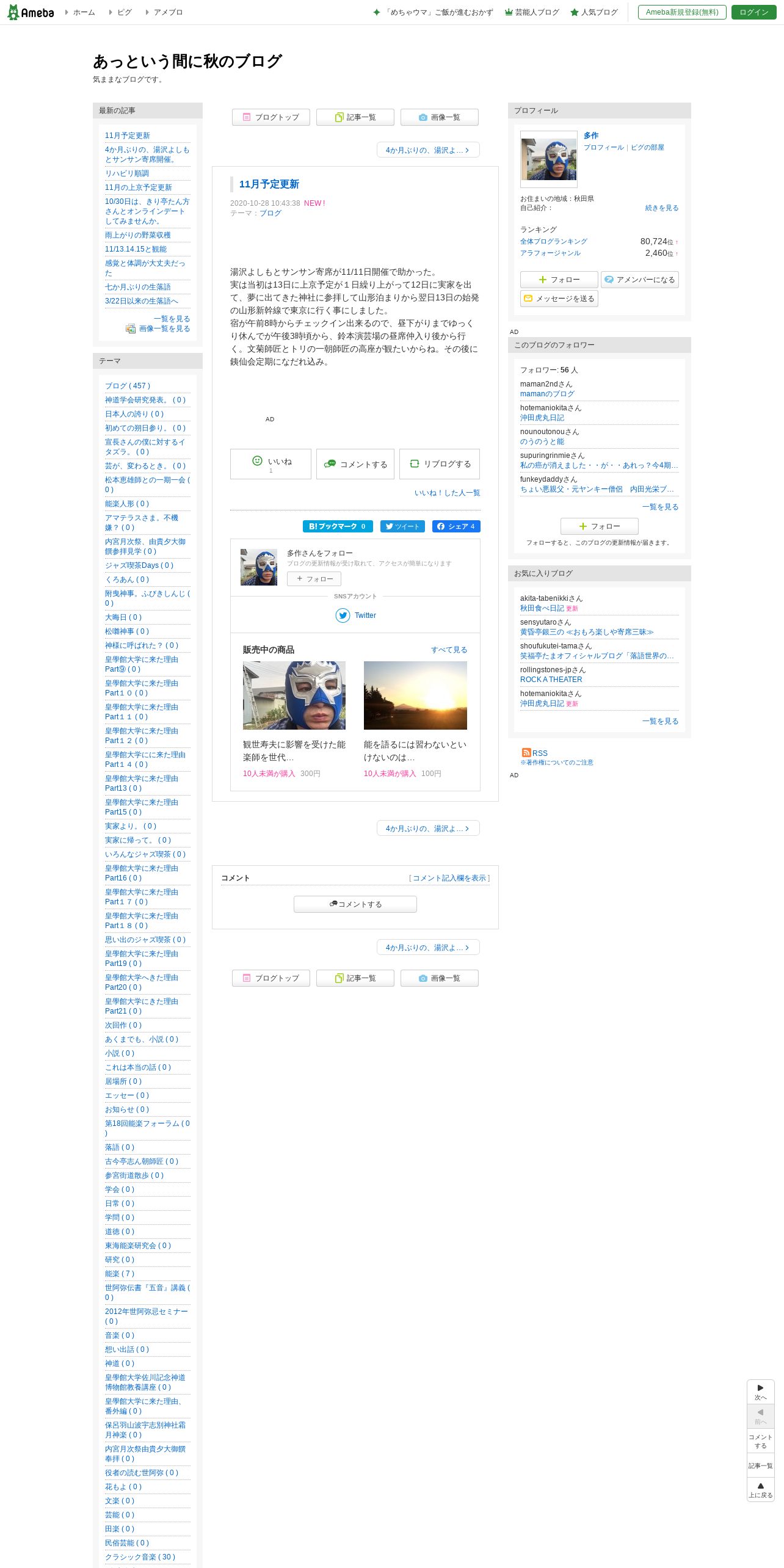This screenshot has height=1568, width=784.
Task: Click the profile photo in the プロフィール panel
Action: (549, 159)
